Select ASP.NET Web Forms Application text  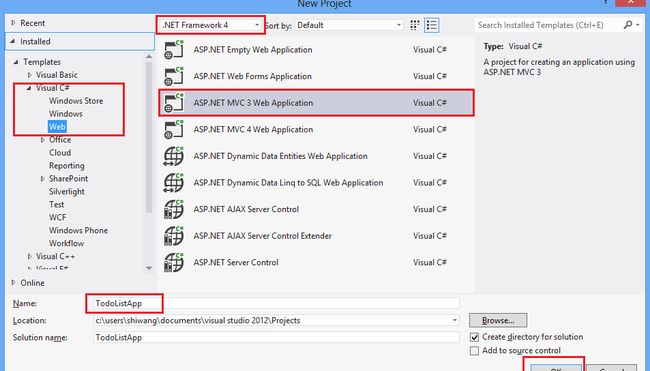(252, 76)
